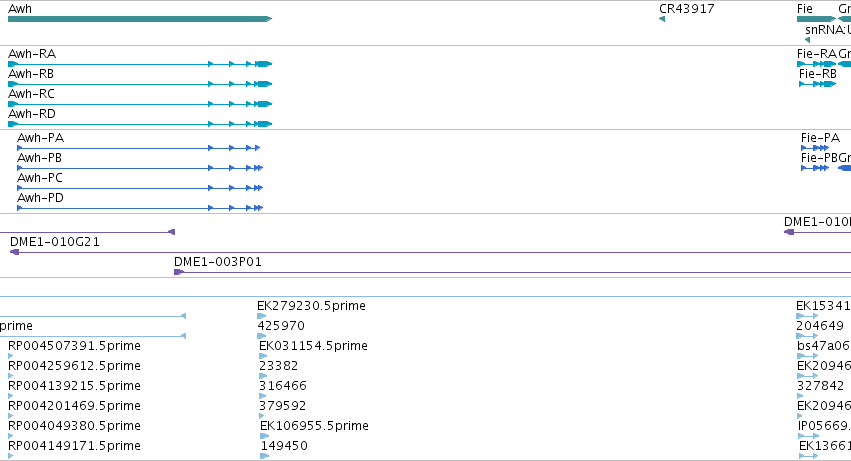
Task: Click the Fie-RB transcript glyph
Action: pos(817,84)
